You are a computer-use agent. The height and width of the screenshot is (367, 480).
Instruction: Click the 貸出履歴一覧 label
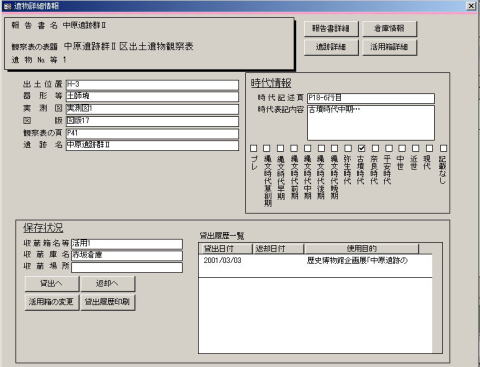[222, 236]
